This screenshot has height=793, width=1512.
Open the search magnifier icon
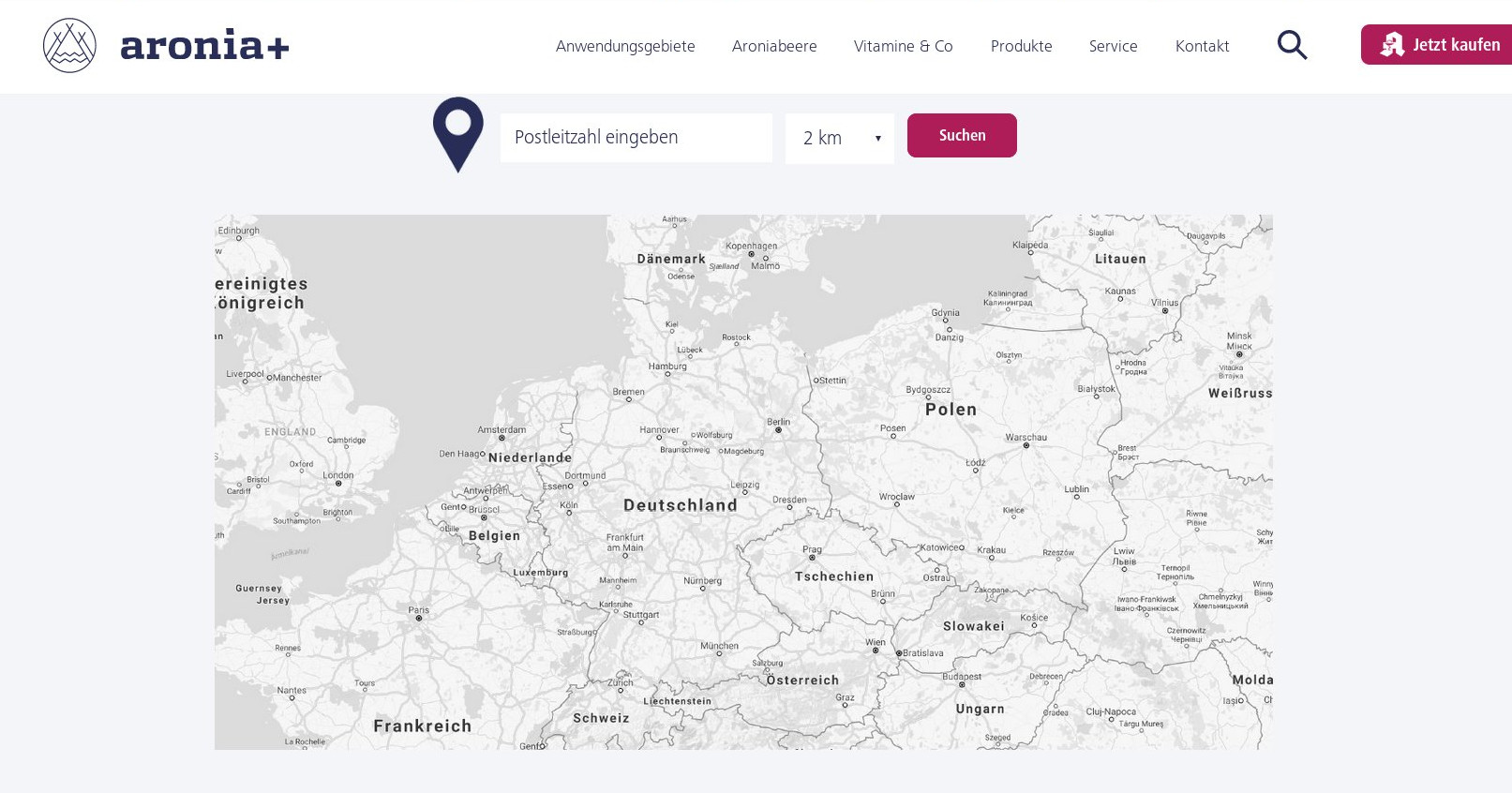tap(1292, 45)
